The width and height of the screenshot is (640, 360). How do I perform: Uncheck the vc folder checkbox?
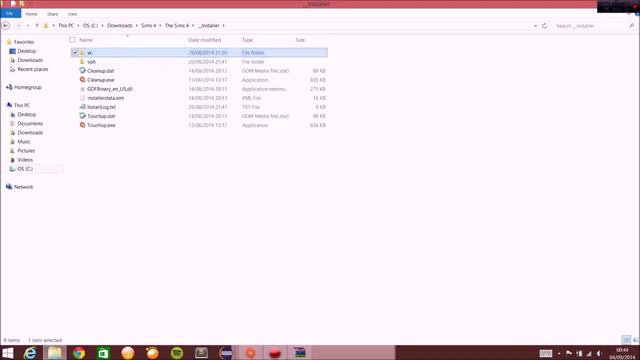75,53
